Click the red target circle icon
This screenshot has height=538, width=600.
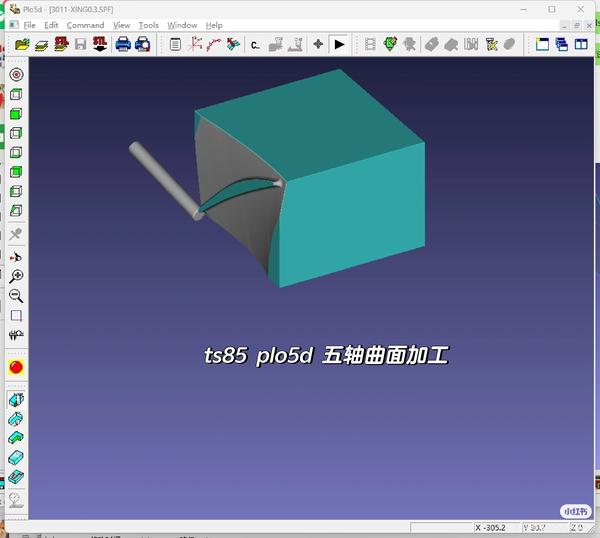16,75
